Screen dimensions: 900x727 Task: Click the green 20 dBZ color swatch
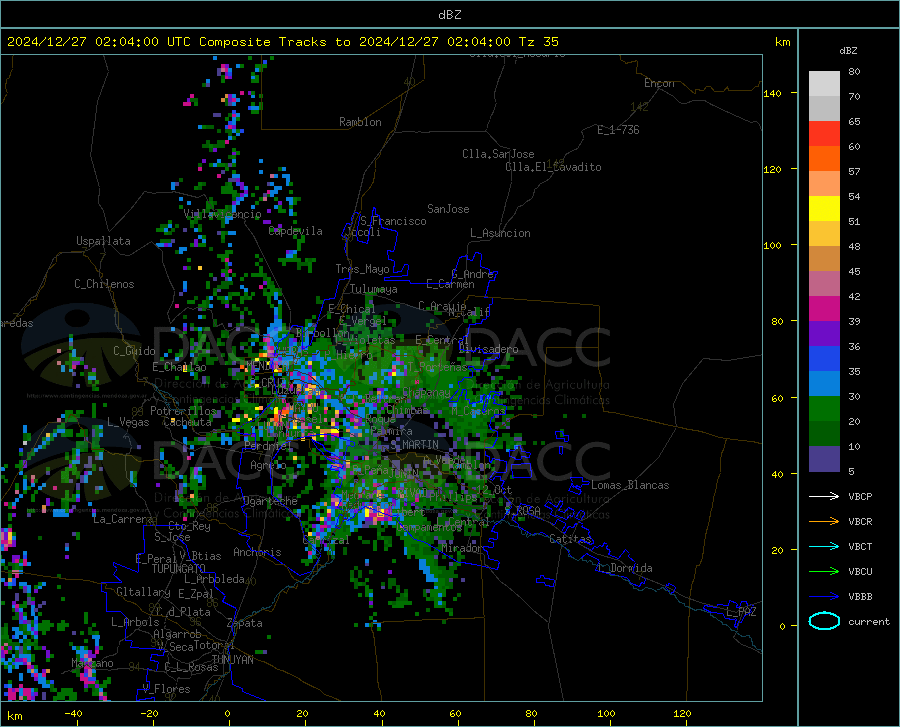click(x=824, y=409)
